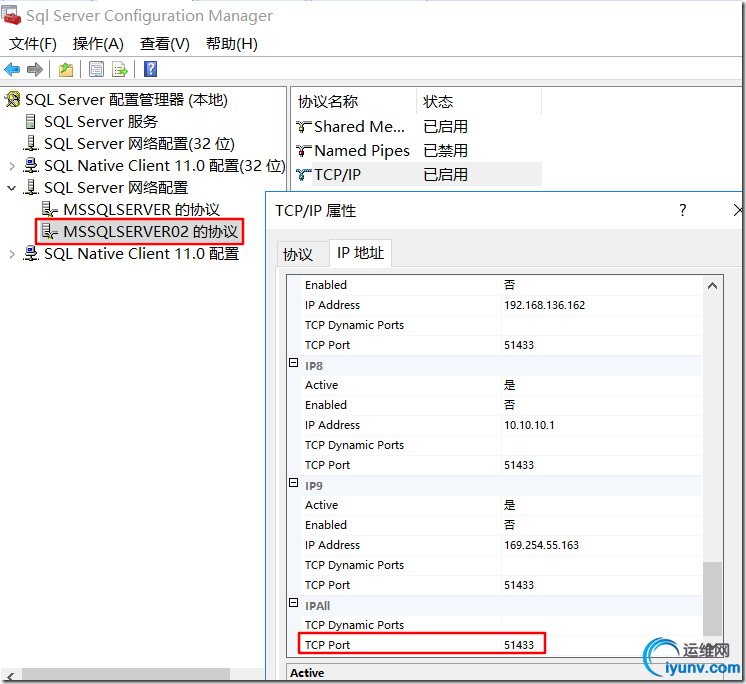The height and width of the screenshot is (684, 746).
Task: Click the IP9 TCP Port value 51433
Action: (519, 585)
